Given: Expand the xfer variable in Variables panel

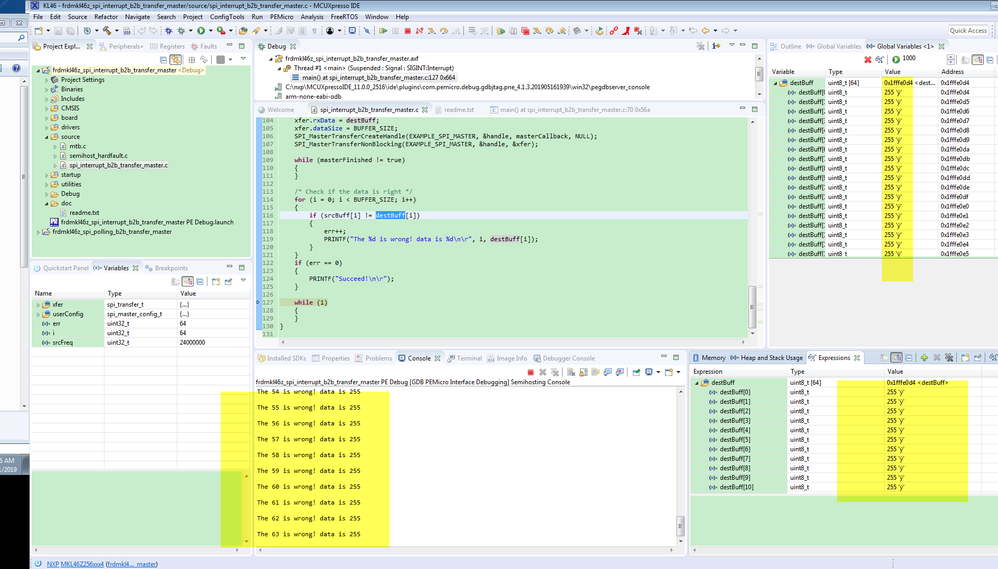Looking at the screenshot, I should (38, 305).
